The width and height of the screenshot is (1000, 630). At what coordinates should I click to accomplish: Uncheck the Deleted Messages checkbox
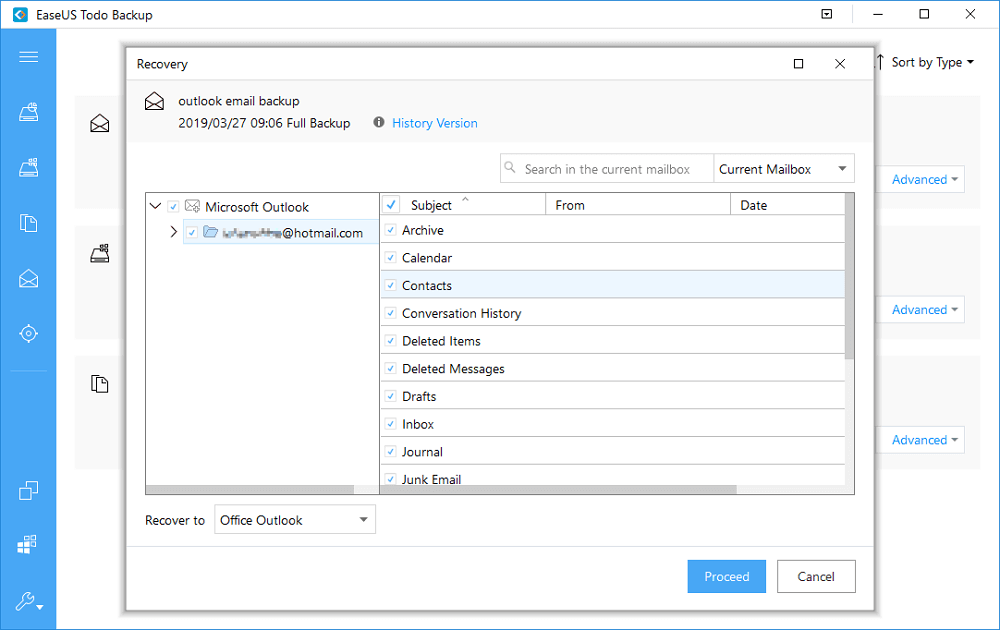click(x=391, y=369)
